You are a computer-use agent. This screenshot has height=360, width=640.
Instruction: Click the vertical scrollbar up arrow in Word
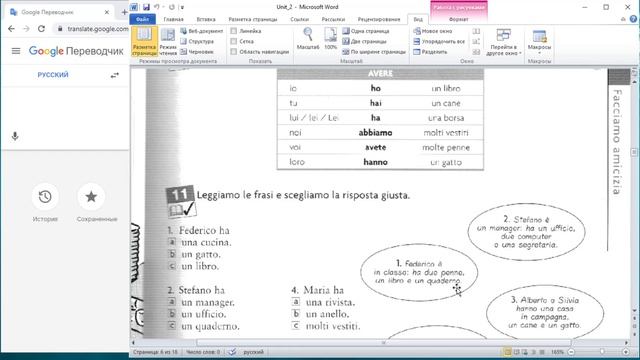634,81
